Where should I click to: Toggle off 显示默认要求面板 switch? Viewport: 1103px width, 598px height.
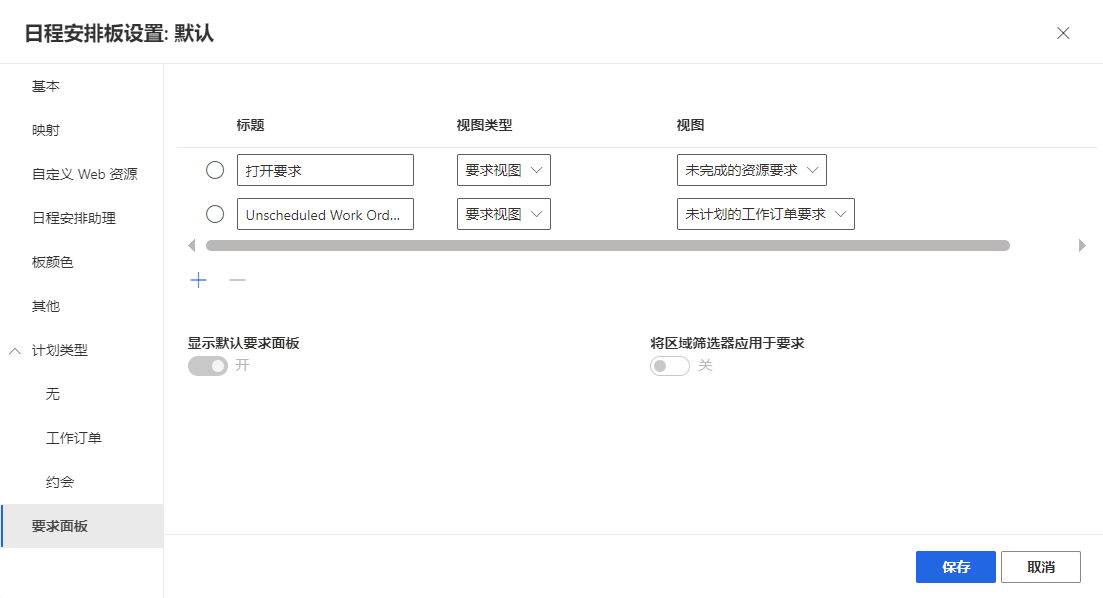(208, 366)
